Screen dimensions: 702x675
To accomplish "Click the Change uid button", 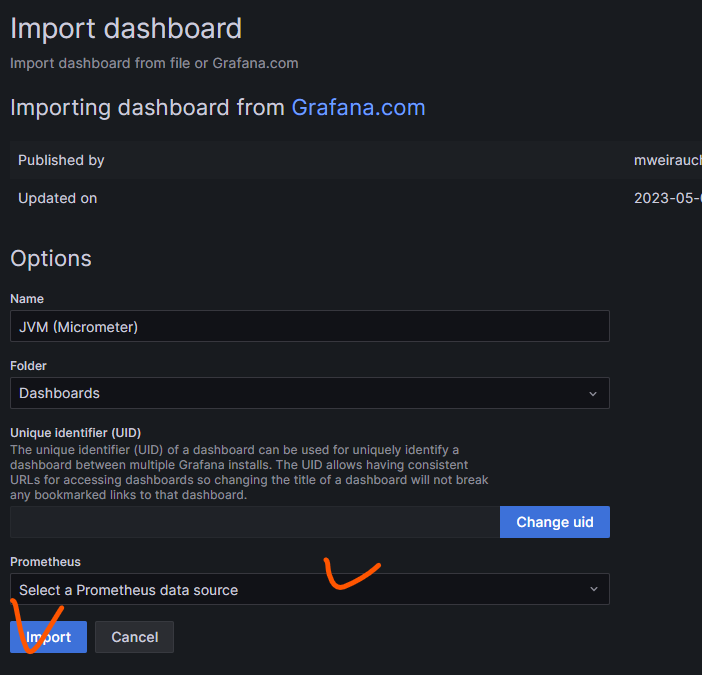I will [x=555, y=522].
